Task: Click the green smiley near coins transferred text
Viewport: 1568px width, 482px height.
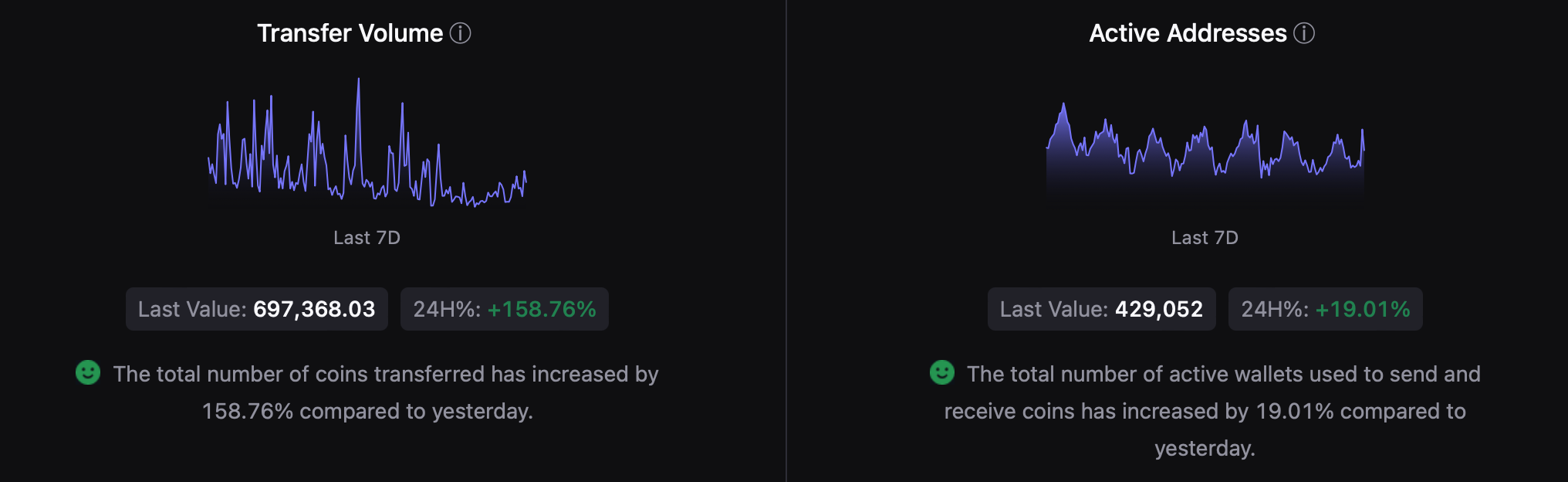Action: [x=88, y=372]
